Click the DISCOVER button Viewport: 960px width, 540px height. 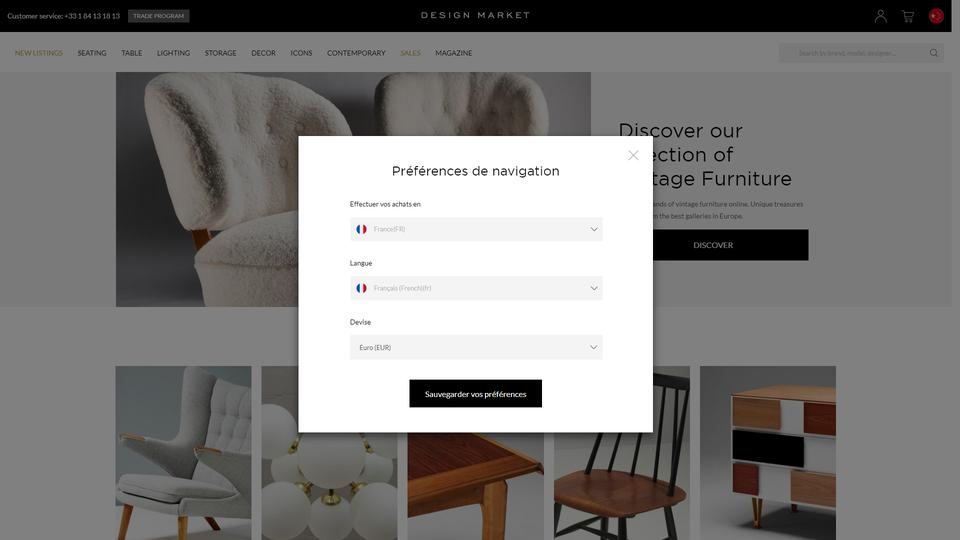(x=713, y=245)
